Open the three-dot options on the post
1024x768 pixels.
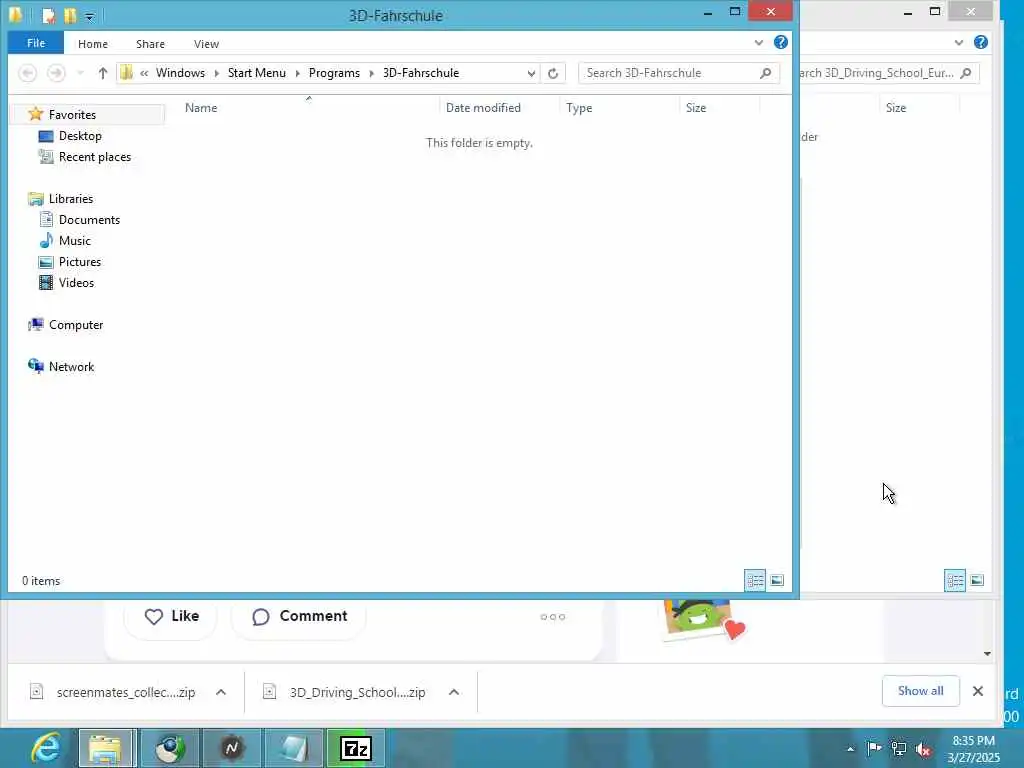(x=552, y=617)
